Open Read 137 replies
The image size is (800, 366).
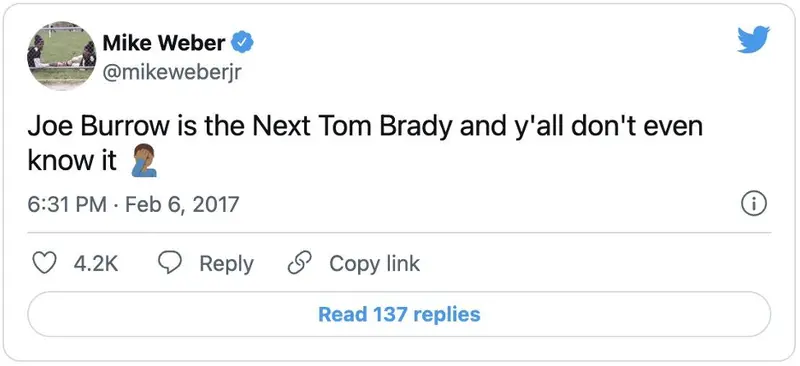[x=399, y=314]
